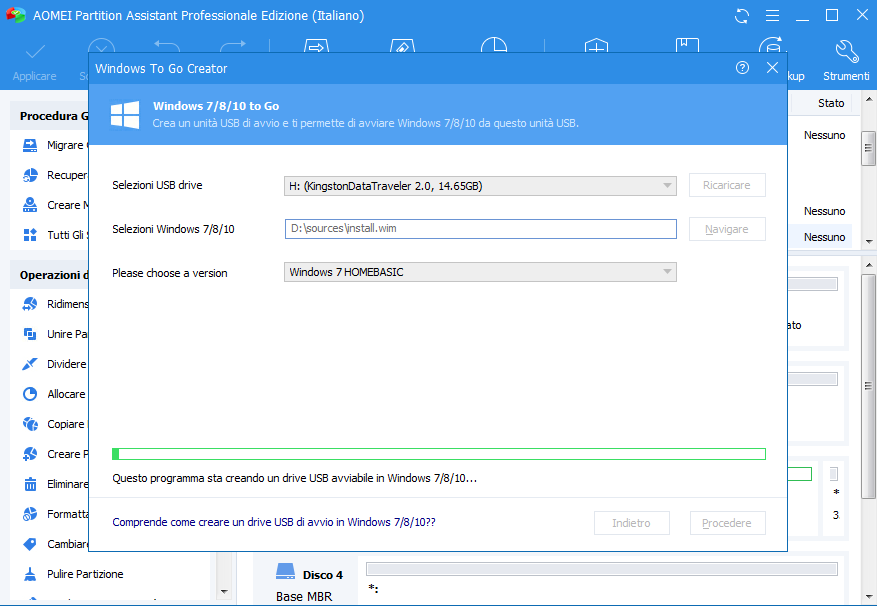Click the Navigare button
This screenshot has height=606, width=877.
pyautogui.click(x=727, y=229)
